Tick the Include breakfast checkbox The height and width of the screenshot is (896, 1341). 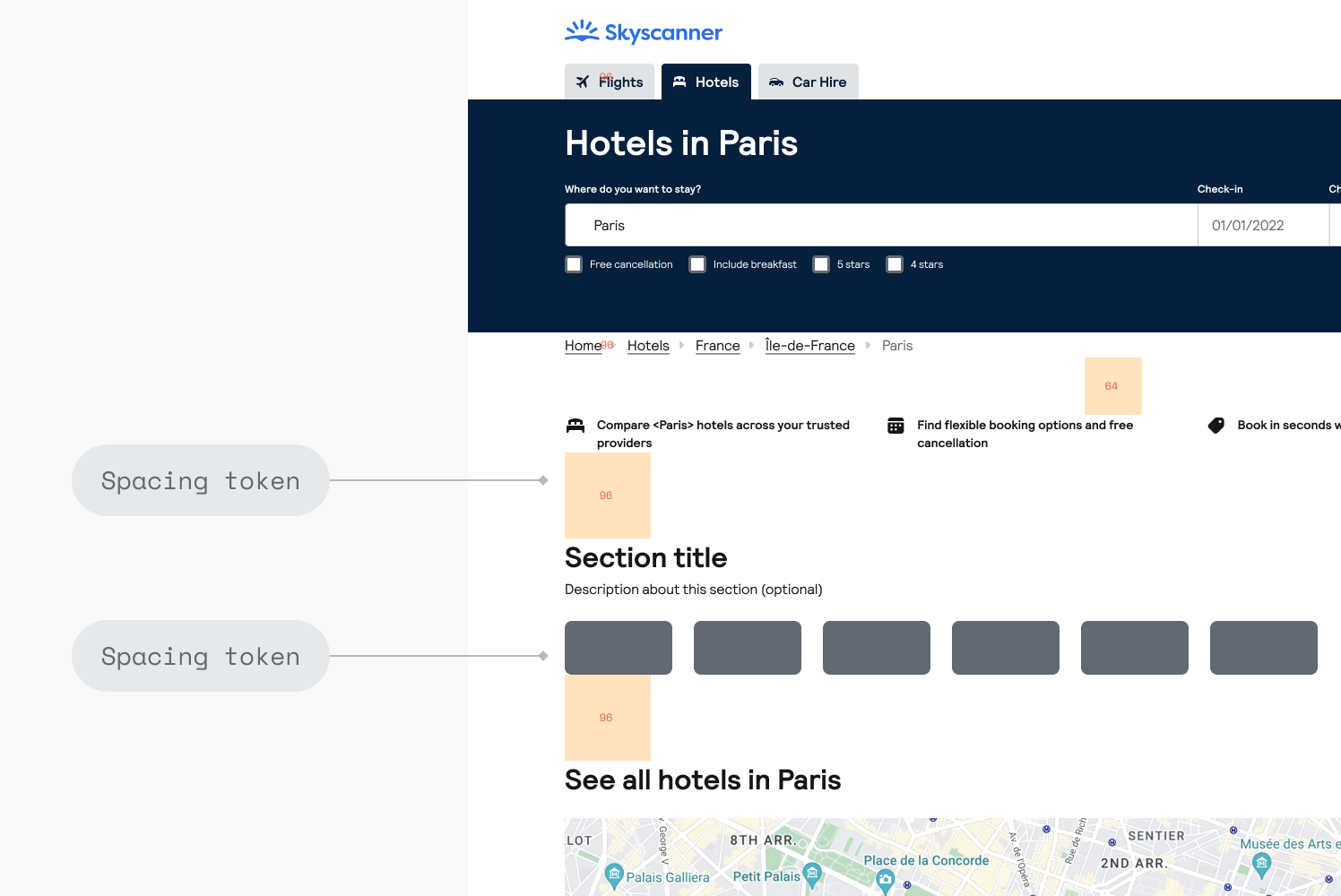click(x=697, y=264)
